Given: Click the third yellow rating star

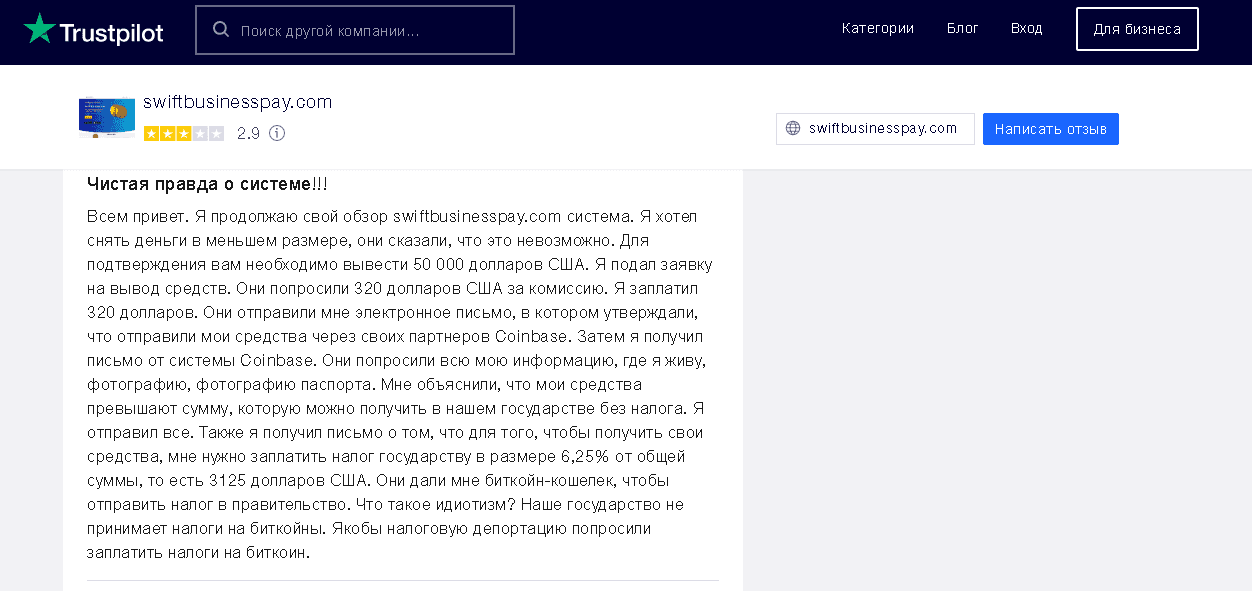Looking at the screenshot, I should 184,133.
